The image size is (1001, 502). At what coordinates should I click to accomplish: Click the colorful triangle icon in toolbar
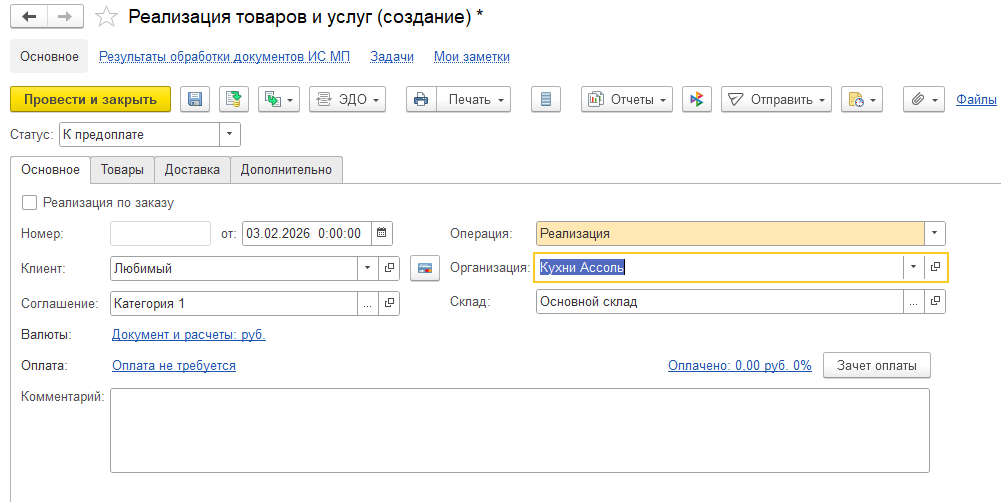[697, 99]
